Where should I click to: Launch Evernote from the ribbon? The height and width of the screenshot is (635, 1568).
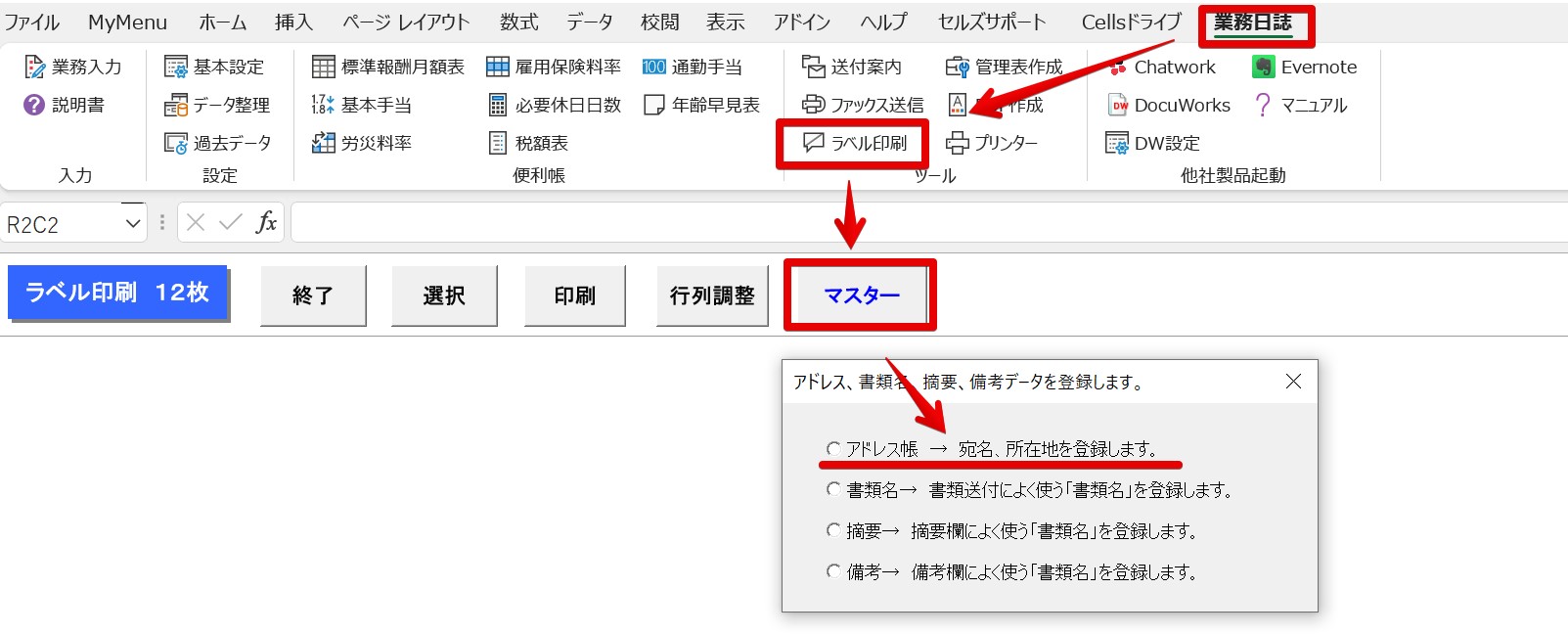click(1305, 67)
